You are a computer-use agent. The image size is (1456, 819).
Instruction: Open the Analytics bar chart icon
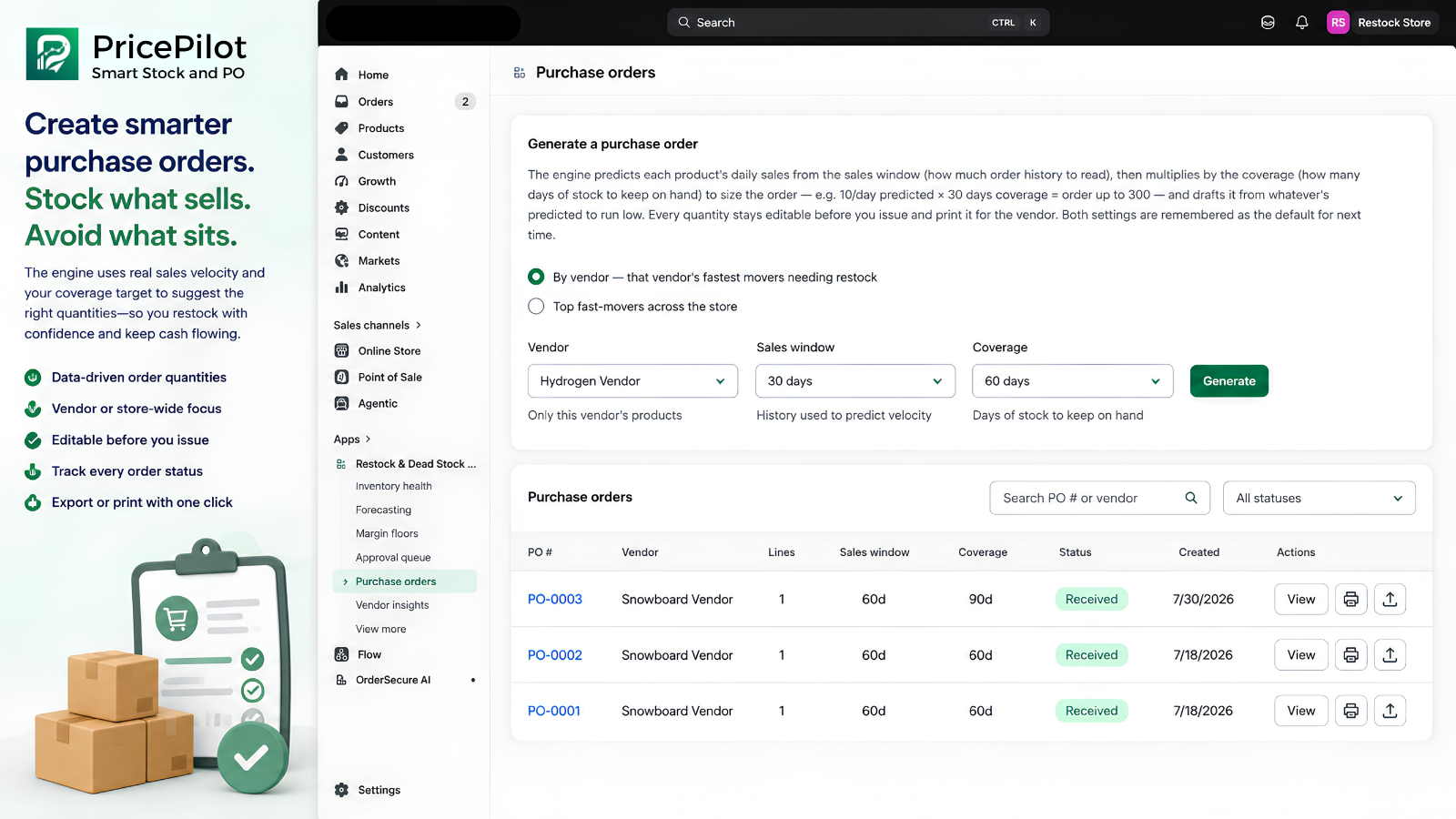tap(341, 288)
